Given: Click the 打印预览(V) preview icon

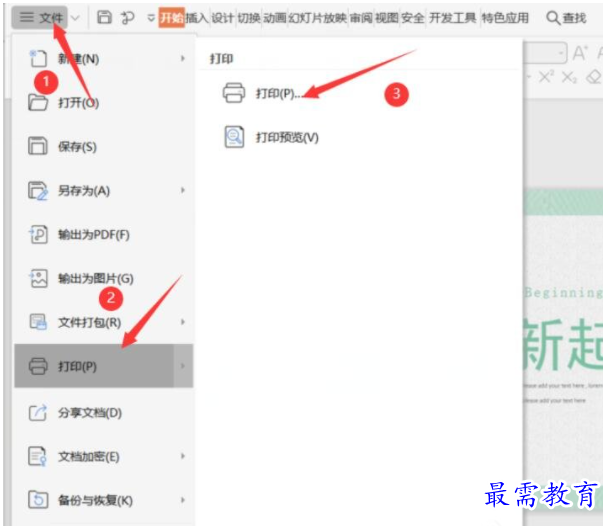Looking at the screenshot, I should pos(234,137).
